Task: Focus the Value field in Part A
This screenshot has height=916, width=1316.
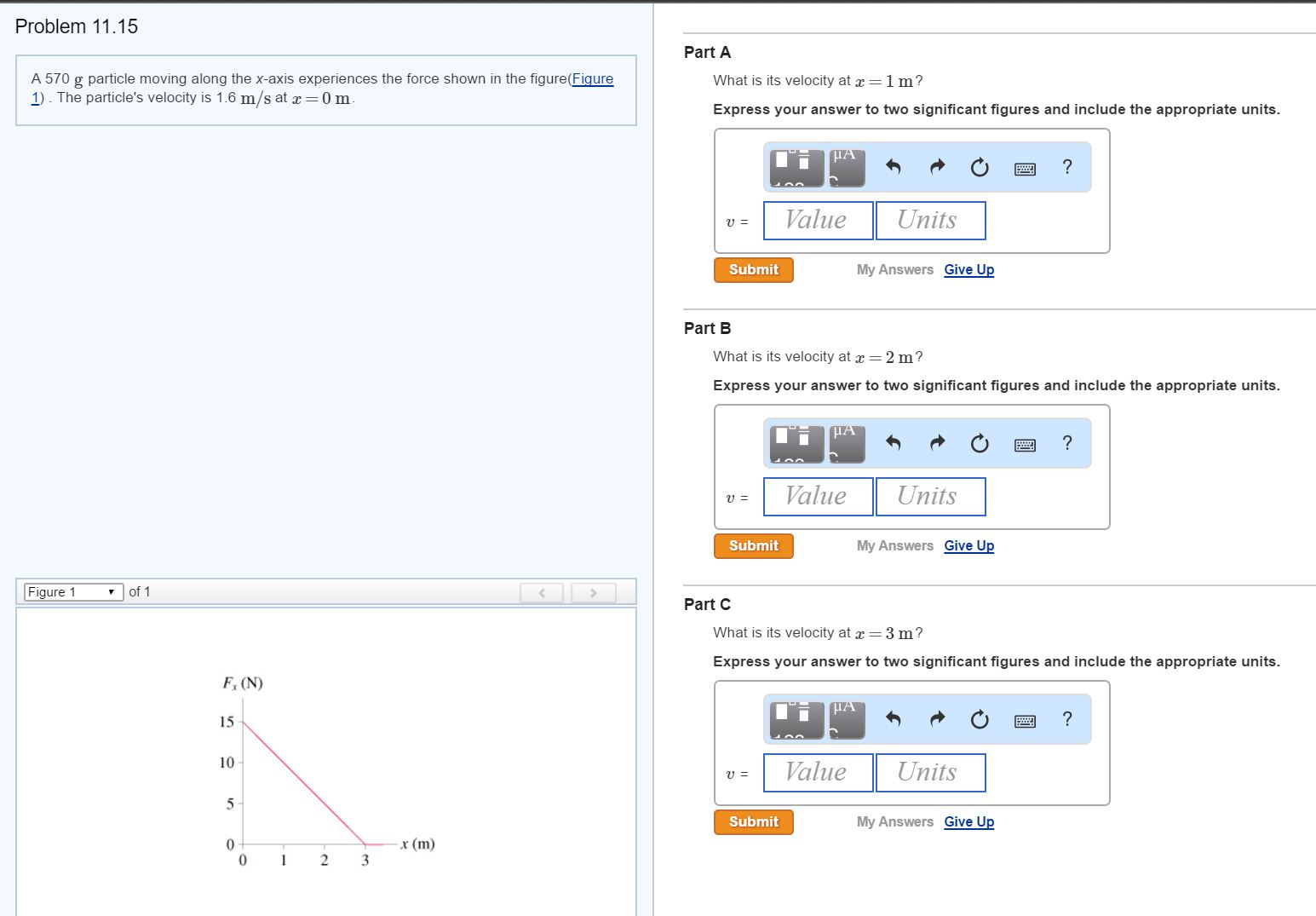Action: click(x=818, y=221)
